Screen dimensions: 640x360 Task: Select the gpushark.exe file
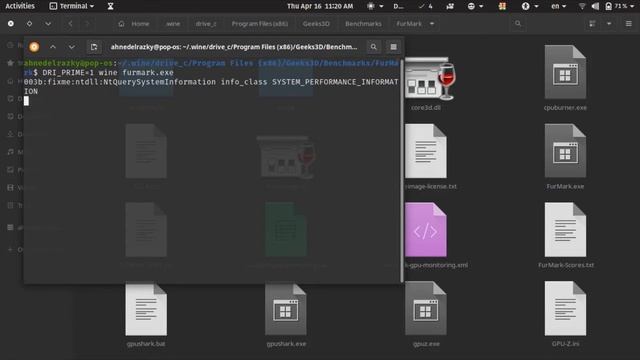(286, 314)
